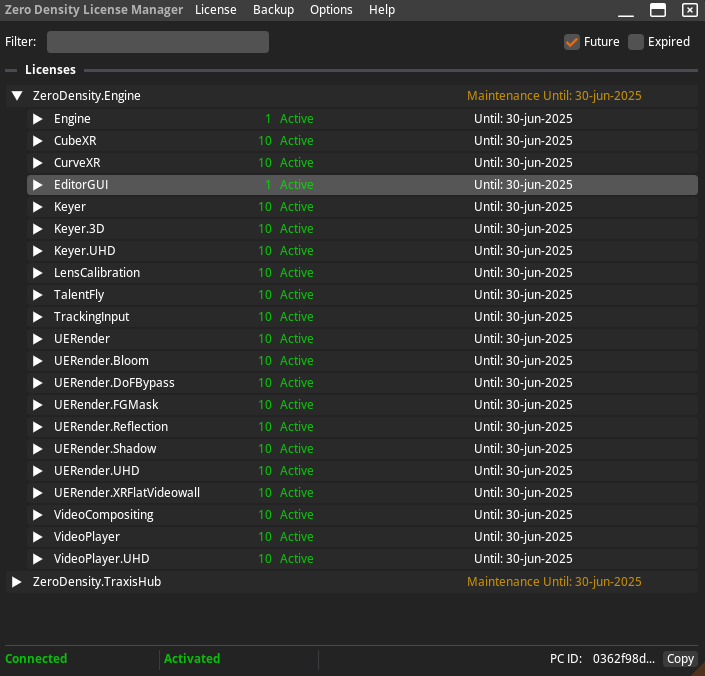The width and height of the screenshot is (705, 676).
Task: Uncheck the Future checkbox
Action: 572,42
